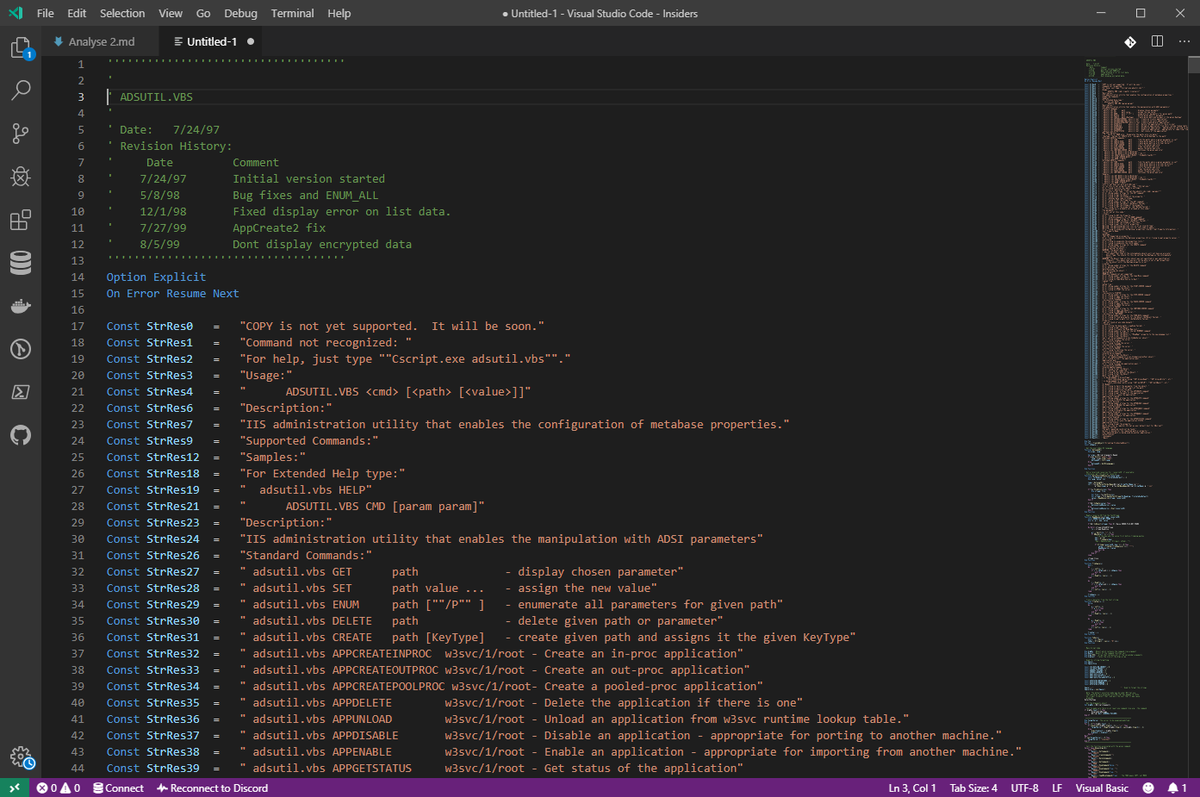Viewport: 1200px width, 797px height.
Task: Click on 'StrRes0' constant name
Action: (x=169, y=327)
